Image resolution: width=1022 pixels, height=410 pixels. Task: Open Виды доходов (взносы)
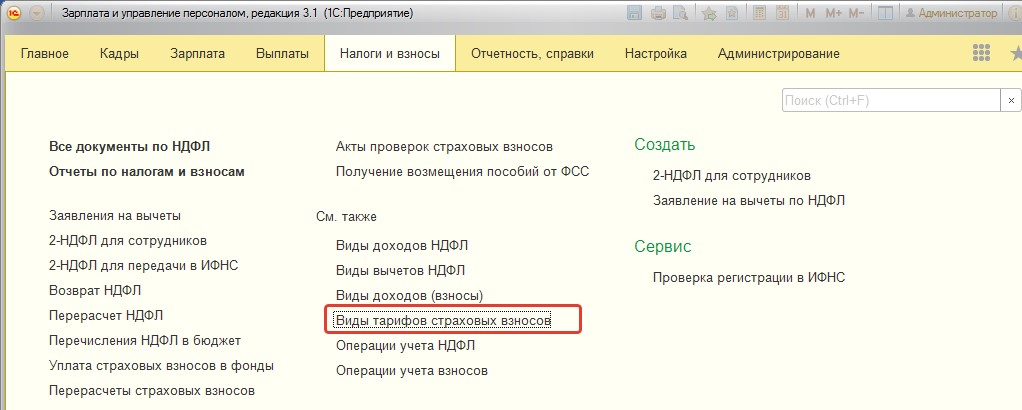(409, 296)
